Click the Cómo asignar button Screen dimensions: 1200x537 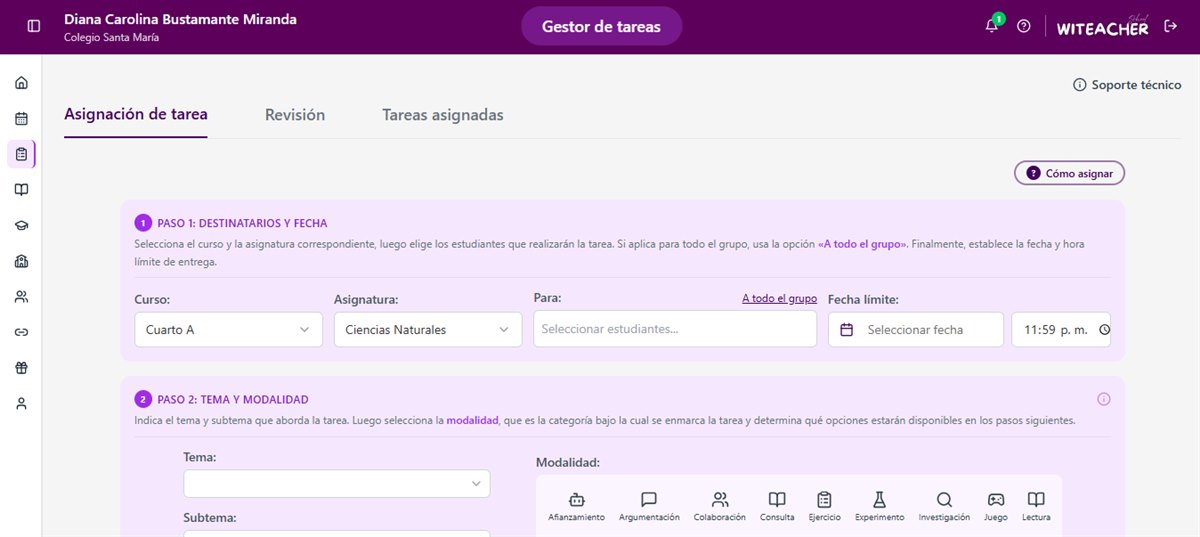(1070, 173)
